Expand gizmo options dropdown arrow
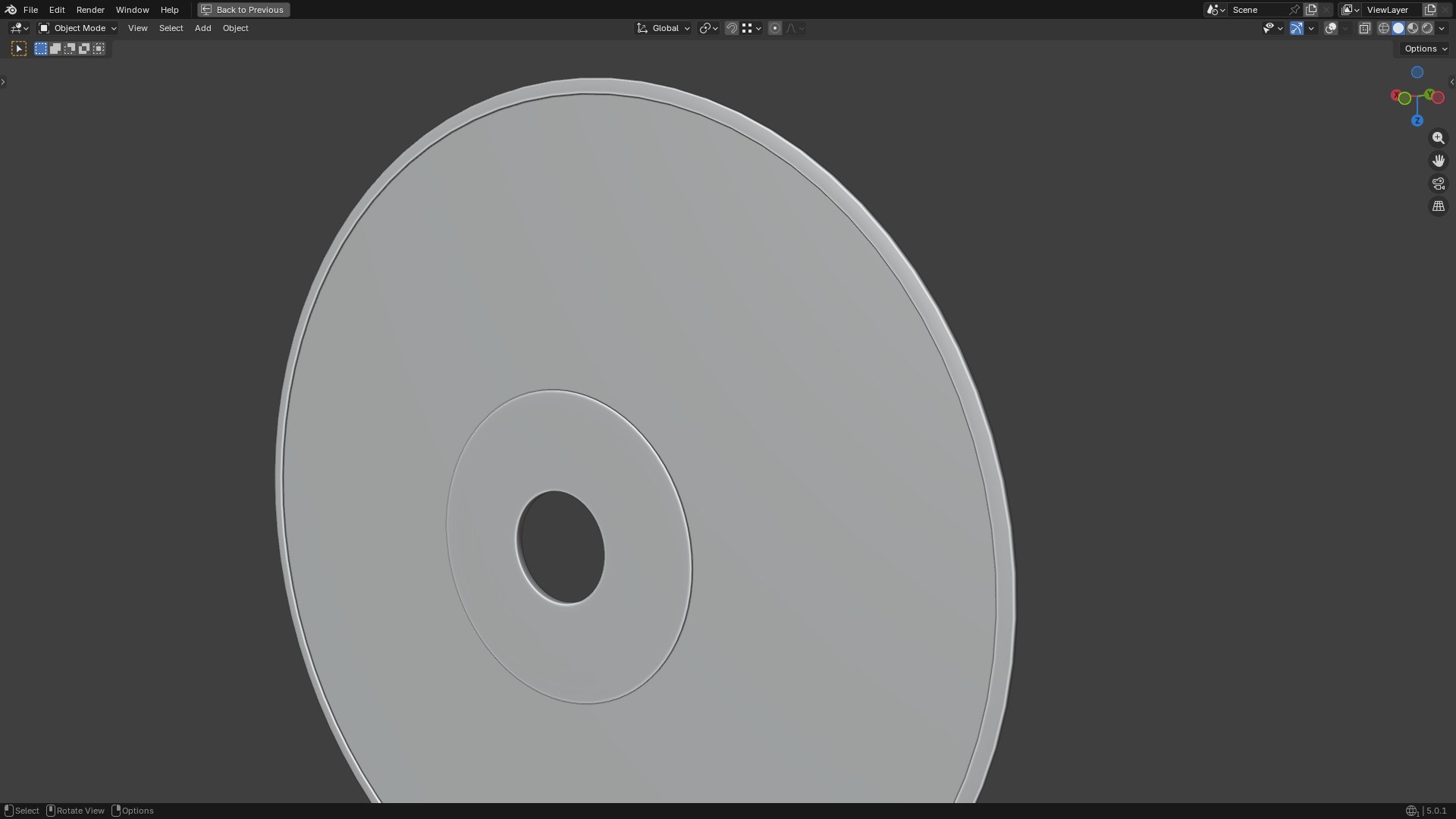Image resolution: width=1456 pixels, height=819 pixels. click(x=1311, y=28)
